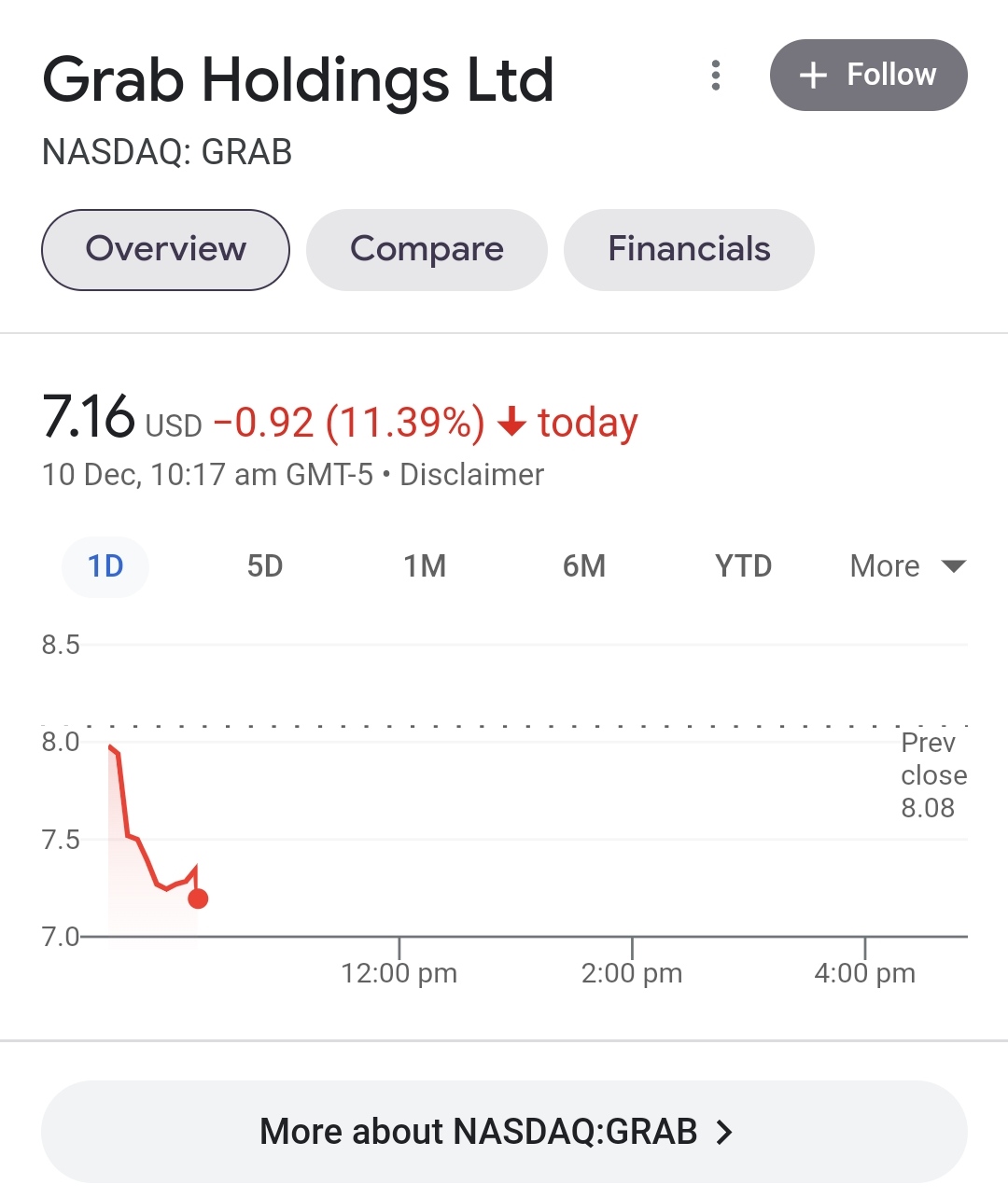Click the red down arrow price indicator
Screen dimensions: 1008x1198
click(511, 422)
